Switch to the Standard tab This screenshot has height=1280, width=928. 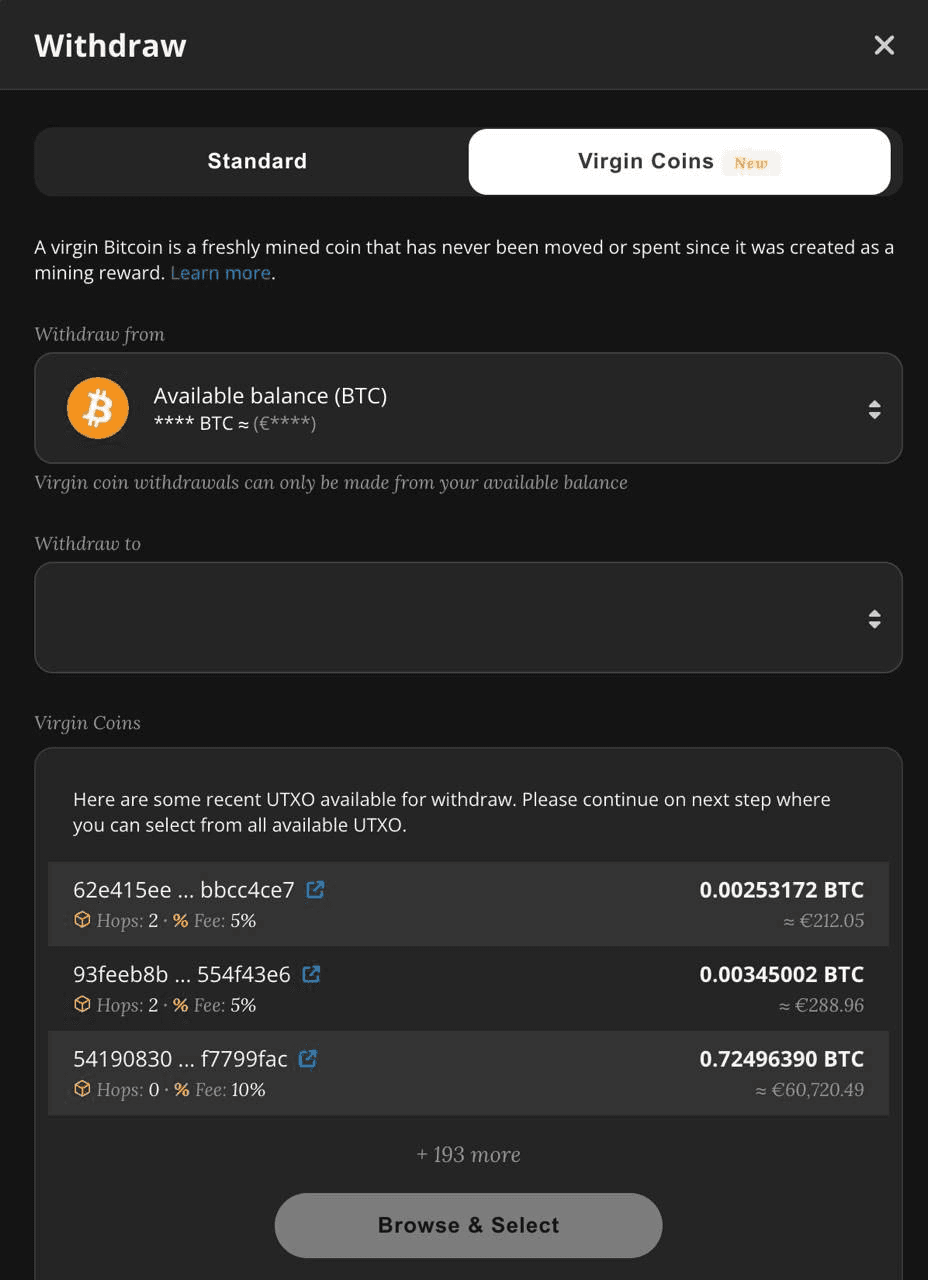click(x=257, y=161)
